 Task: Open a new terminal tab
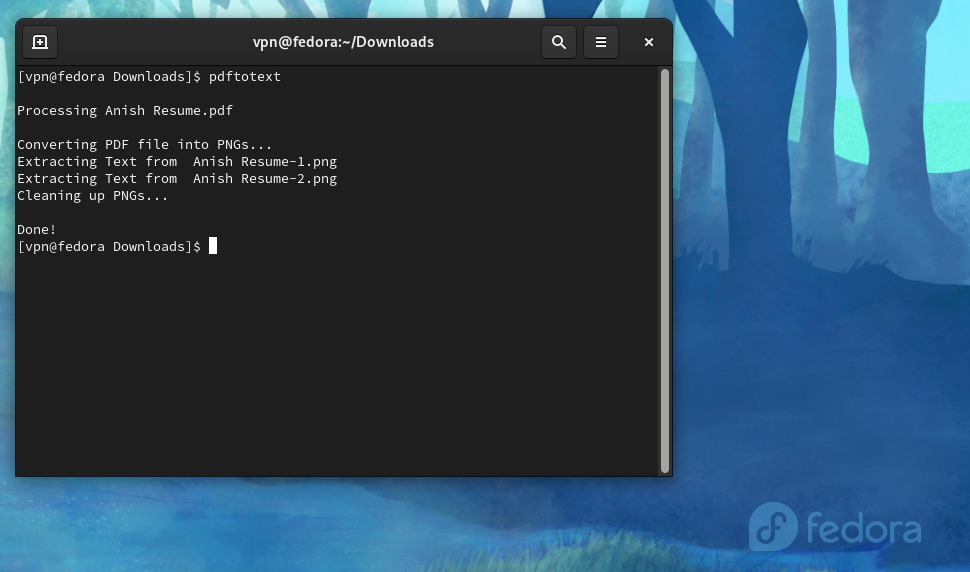40,42
